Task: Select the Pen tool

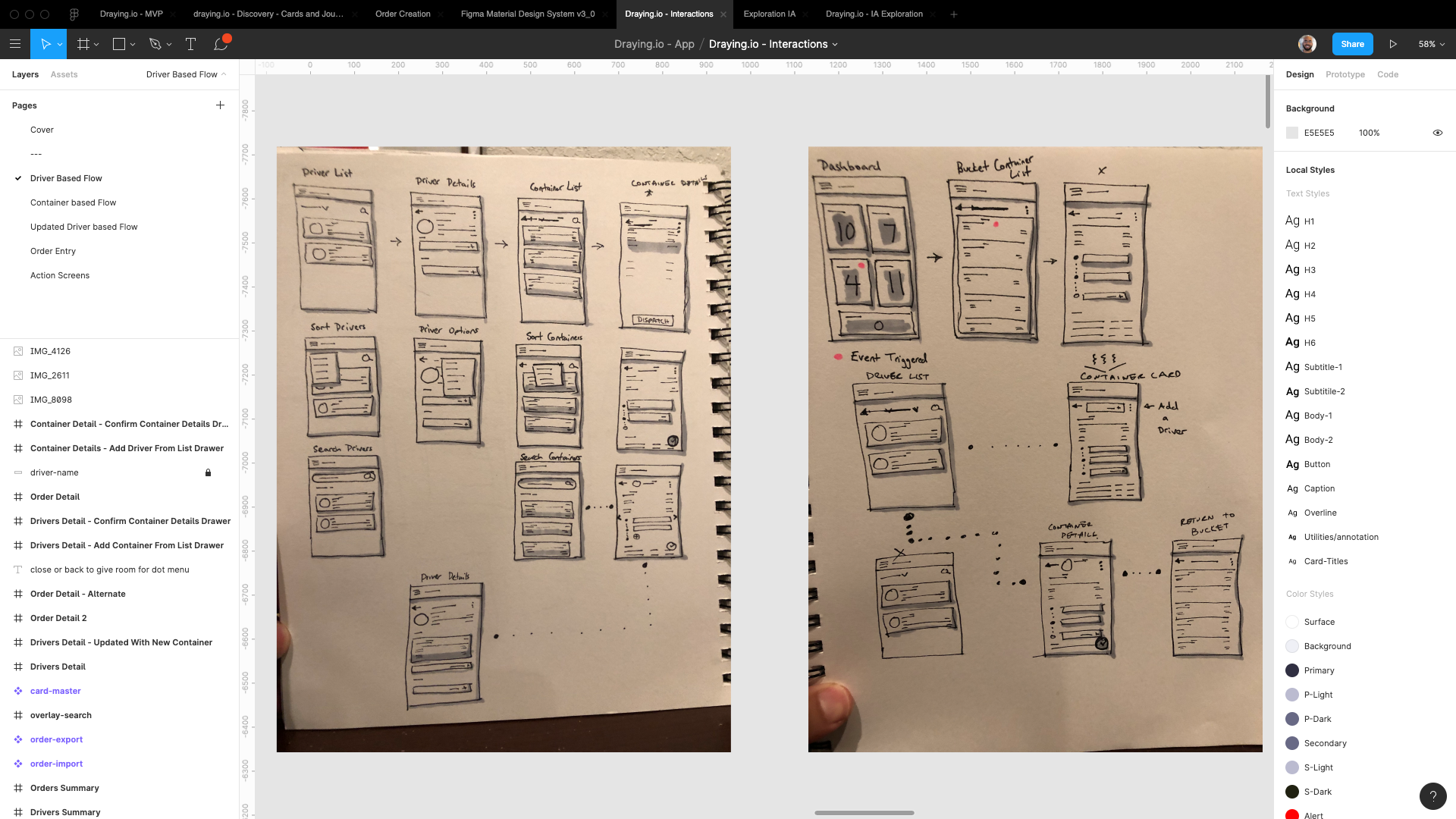Action: click(x=155, y=44)
